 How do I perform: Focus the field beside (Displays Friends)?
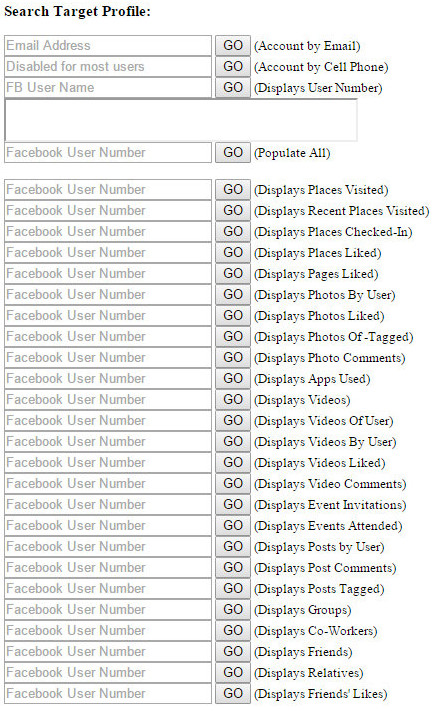[x=108, y=652]
